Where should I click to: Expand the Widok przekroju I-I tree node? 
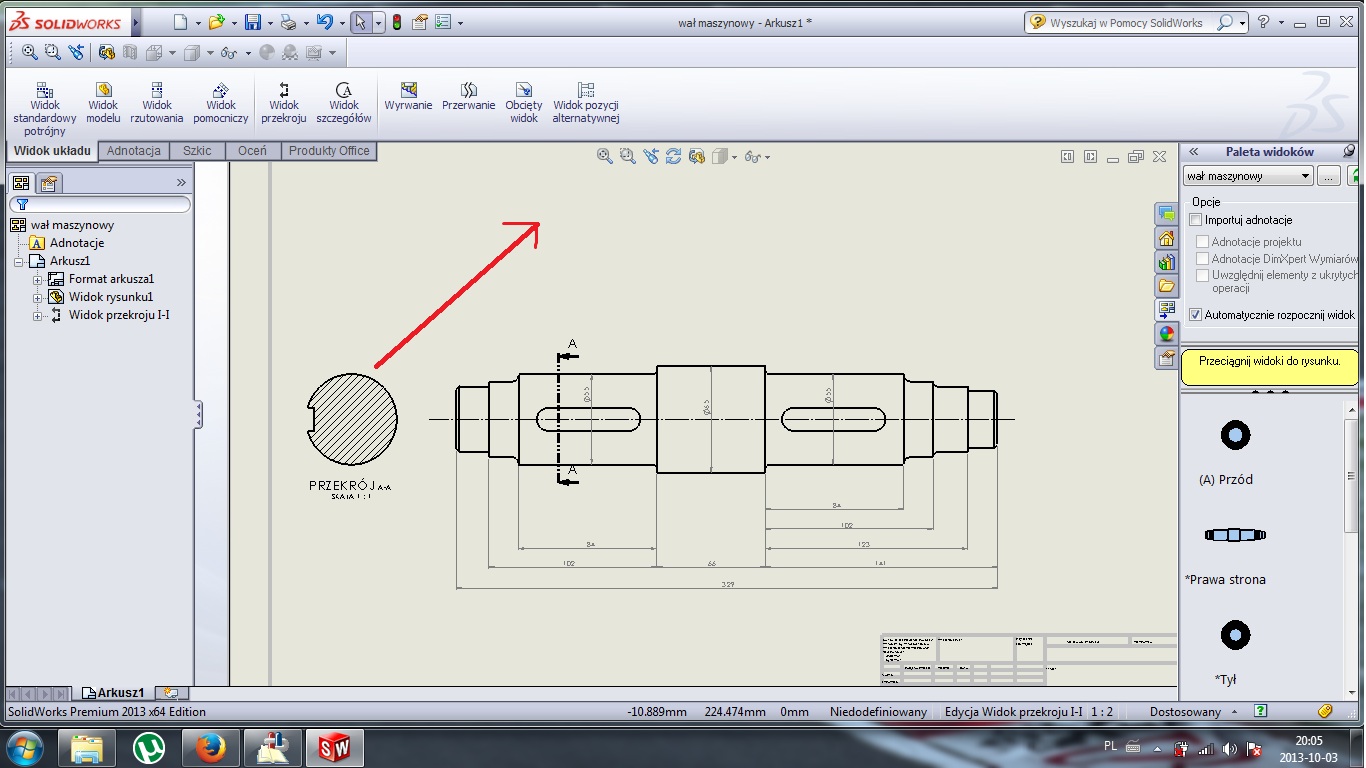[x=38, y=316]
